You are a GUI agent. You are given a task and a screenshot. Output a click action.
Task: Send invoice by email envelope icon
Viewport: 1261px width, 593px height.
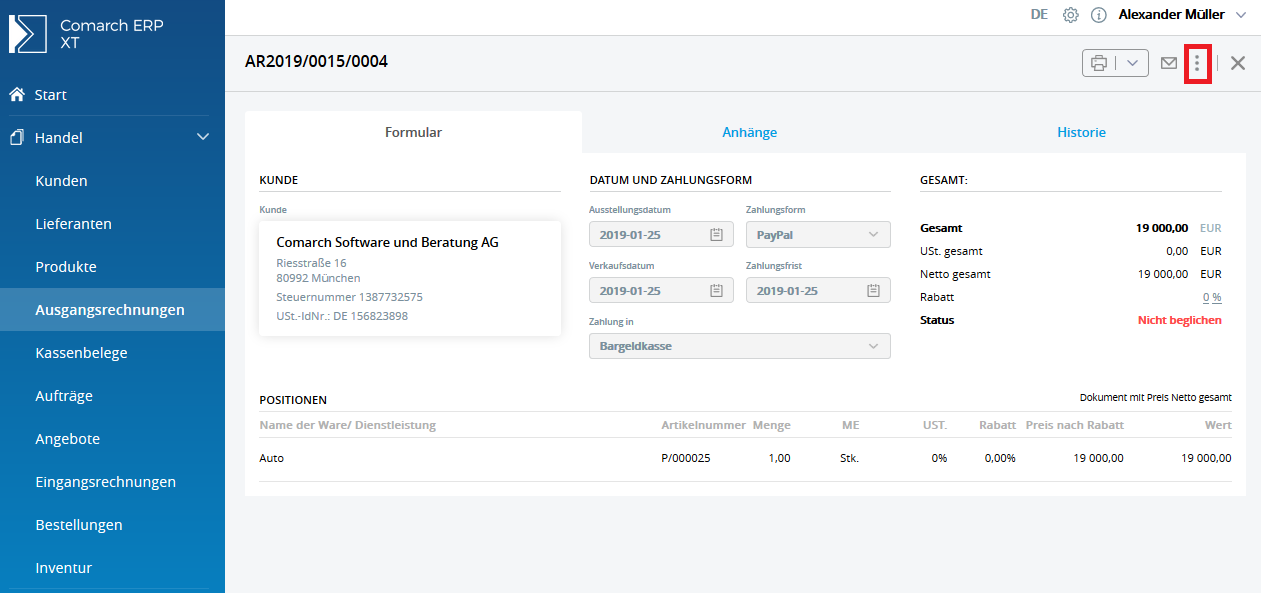point(1168,63)
